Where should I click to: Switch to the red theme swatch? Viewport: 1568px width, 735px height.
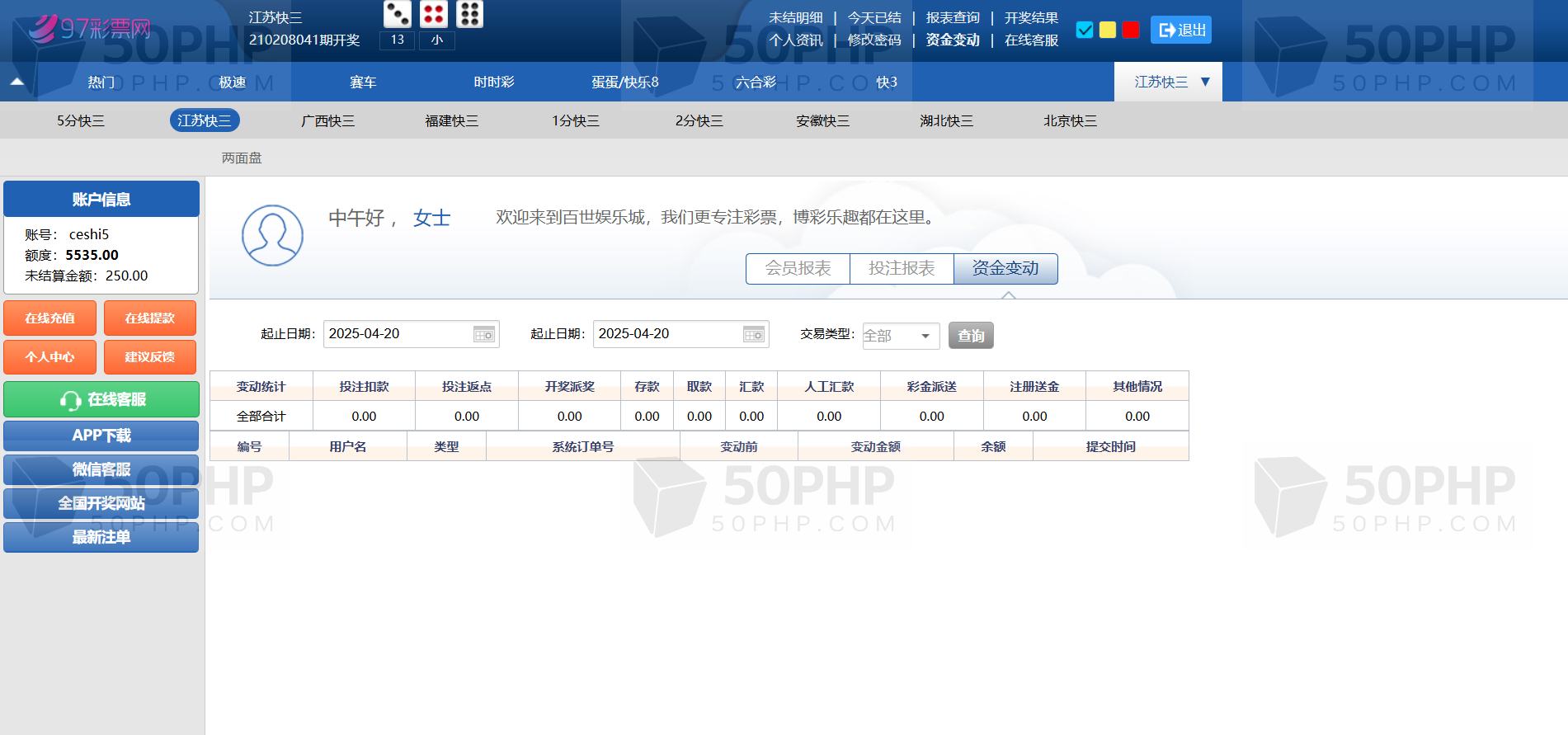pos(1131,30)
